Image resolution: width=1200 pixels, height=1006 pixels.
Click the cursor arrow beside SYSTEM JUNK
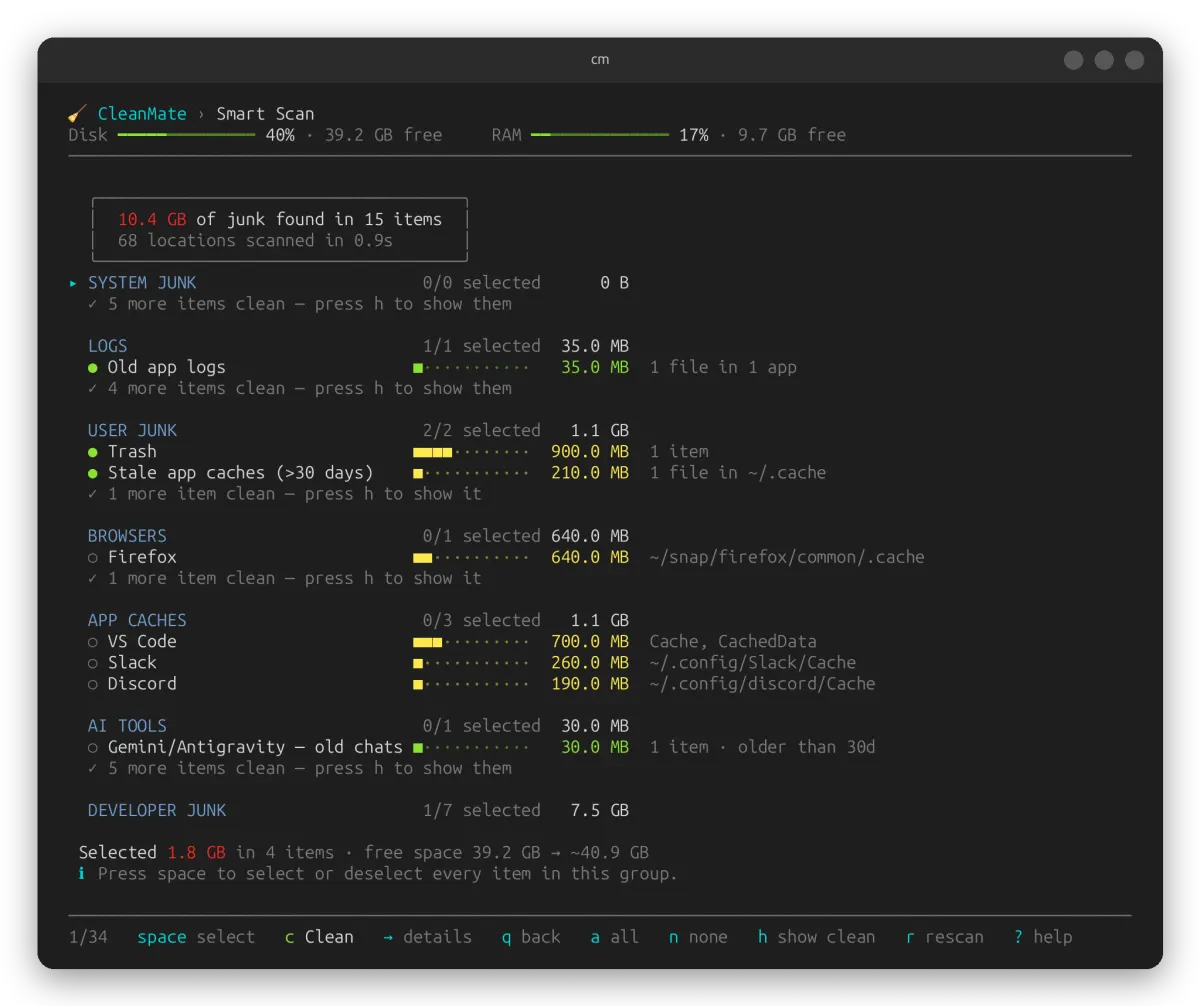pyautogui.click(x=73, y=283)
